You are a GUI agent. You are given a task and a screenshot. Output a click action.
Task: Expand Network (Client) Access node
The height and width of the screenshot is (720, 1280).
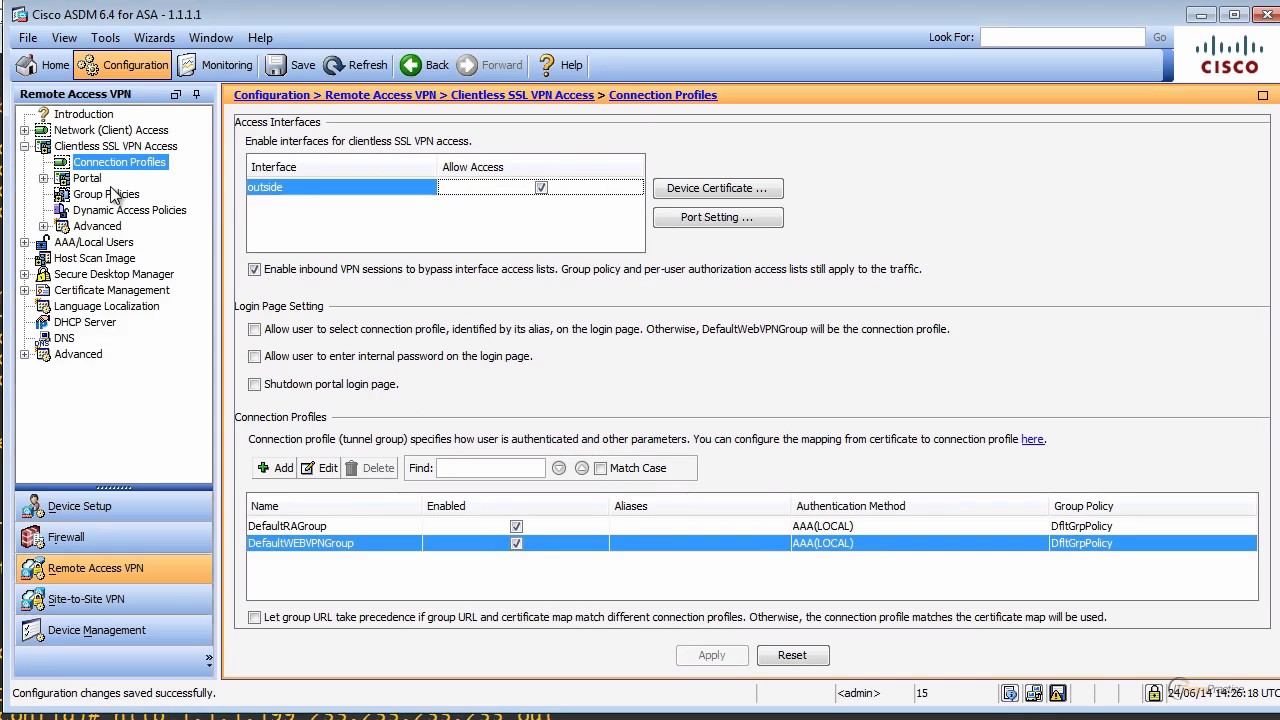24,130
